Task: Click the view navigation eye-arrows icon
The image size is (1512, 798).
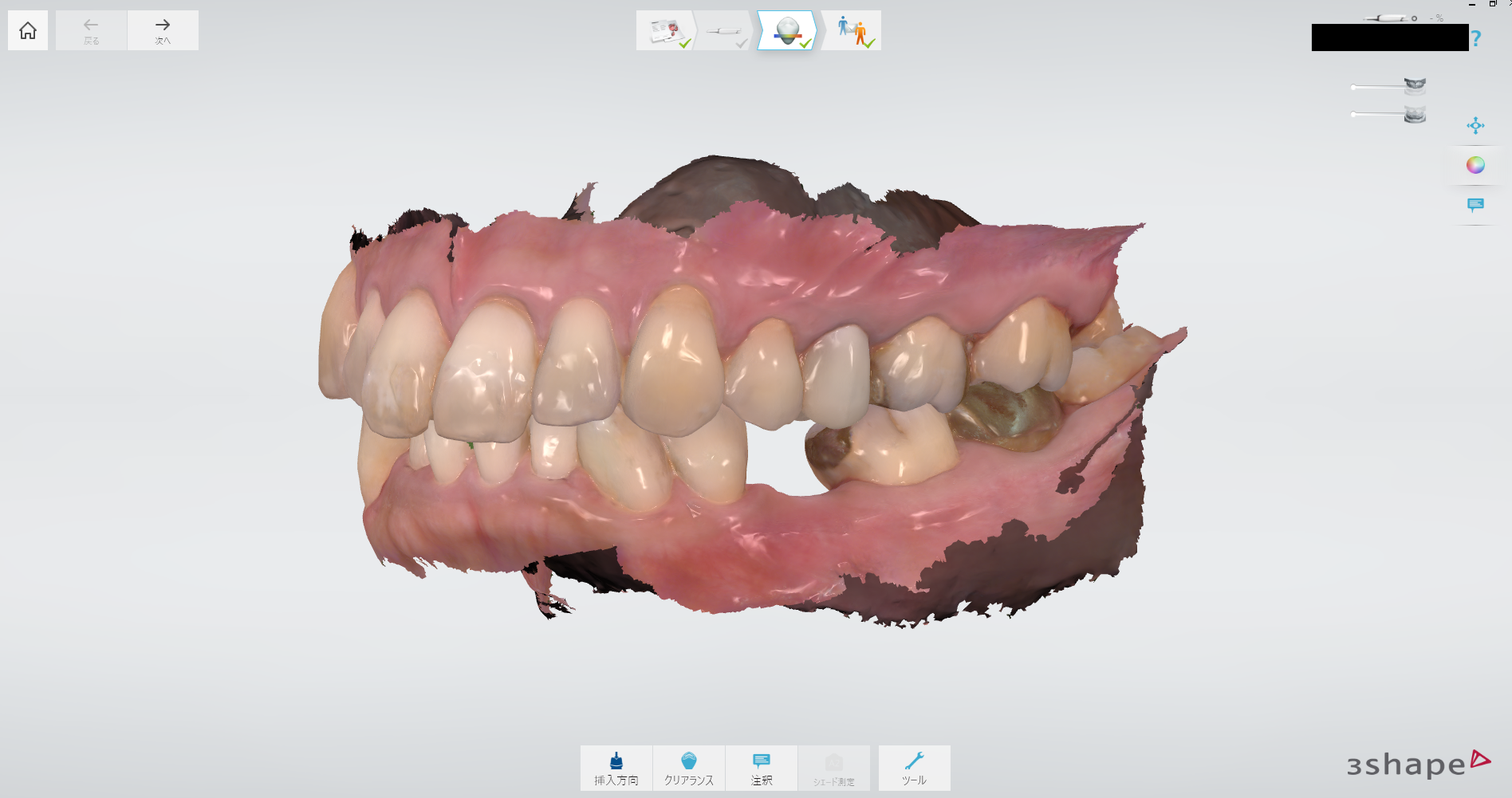Action: [1475, 125]
